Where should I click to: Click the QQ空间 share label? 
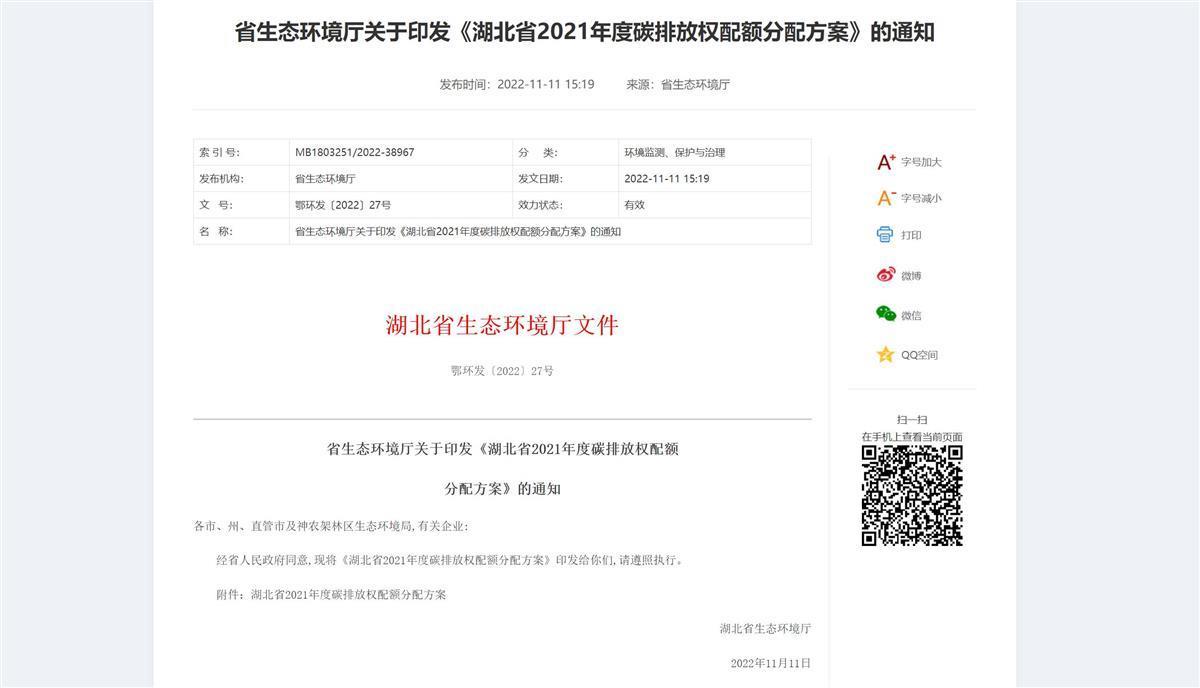tap(919, 355)
